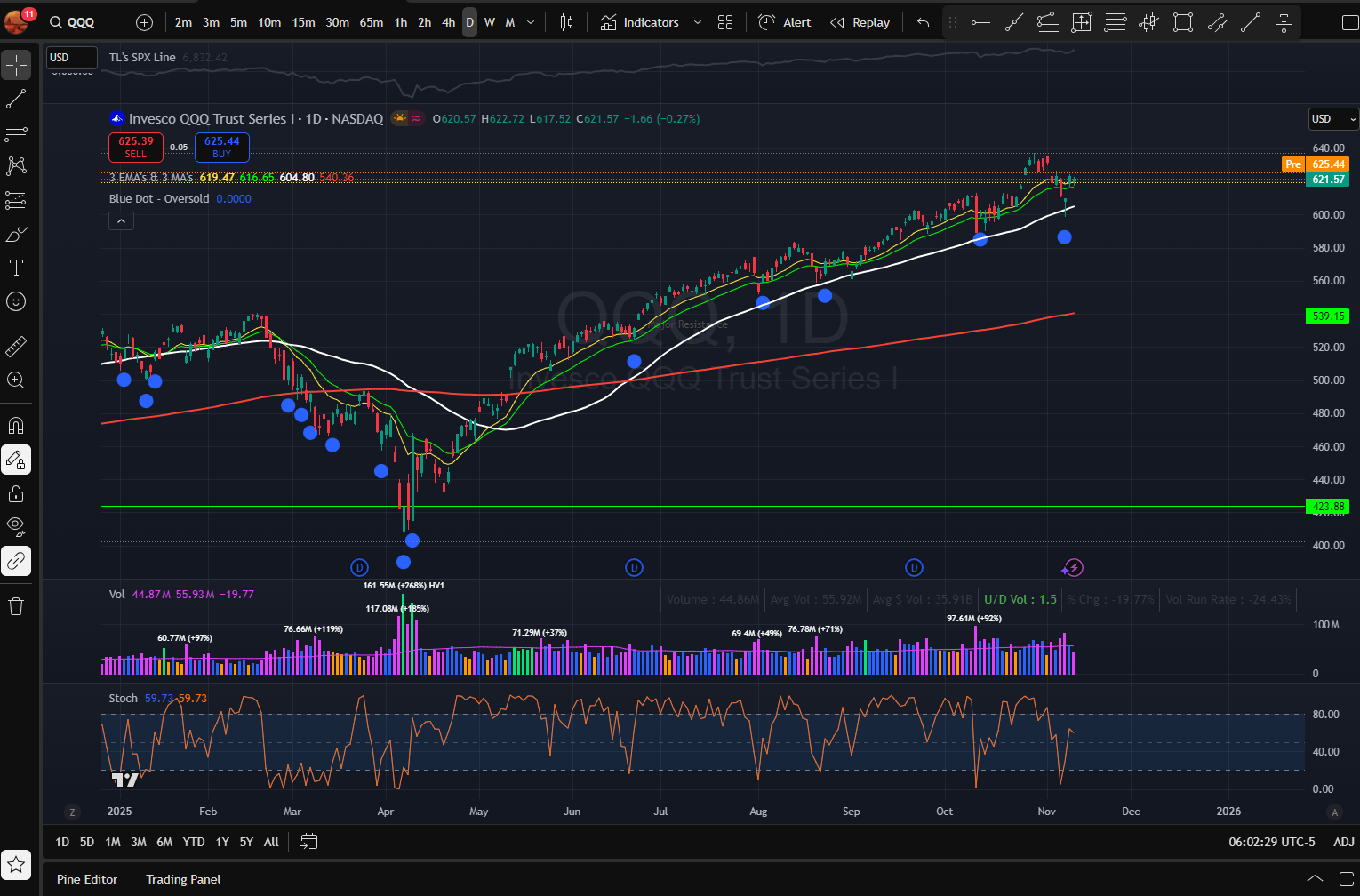Click the earnings lightning marker in November
Screen dimensions: 1360x896
click(1073, 567)
